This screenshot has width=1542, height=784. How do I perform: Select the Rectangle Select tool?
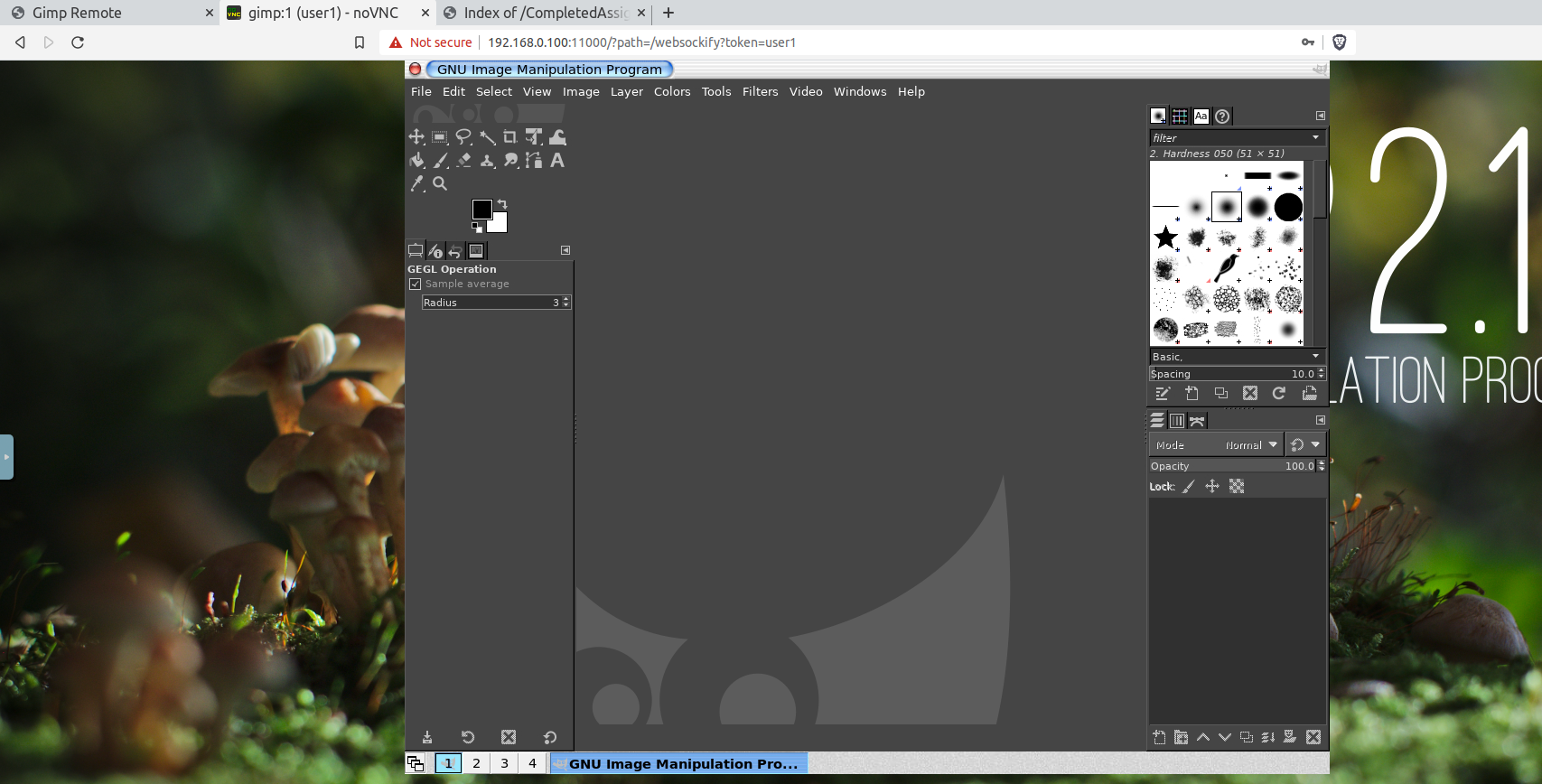(x=440, y=136)
